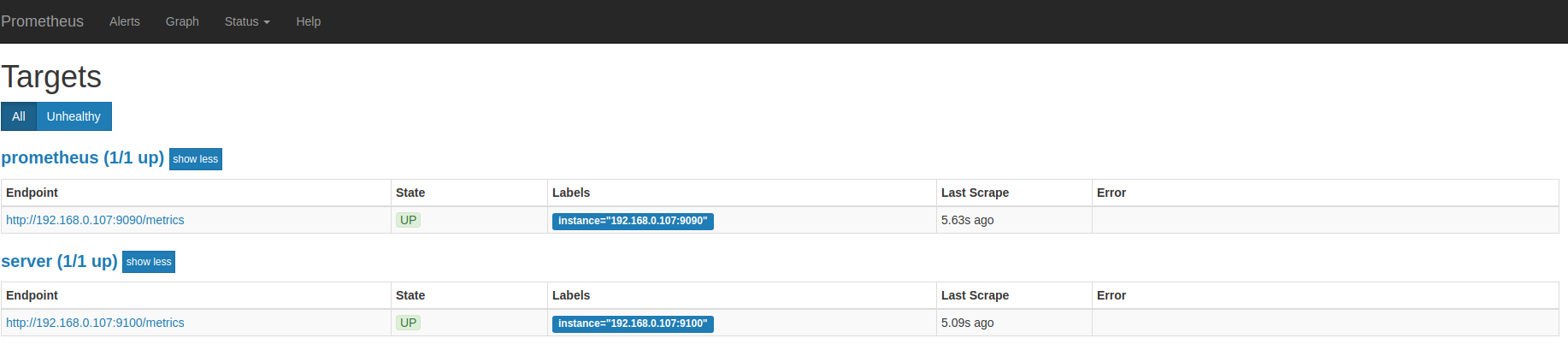
Task: Click the prometheus (1/1 up) heading
Action: [x=82, y=157]
